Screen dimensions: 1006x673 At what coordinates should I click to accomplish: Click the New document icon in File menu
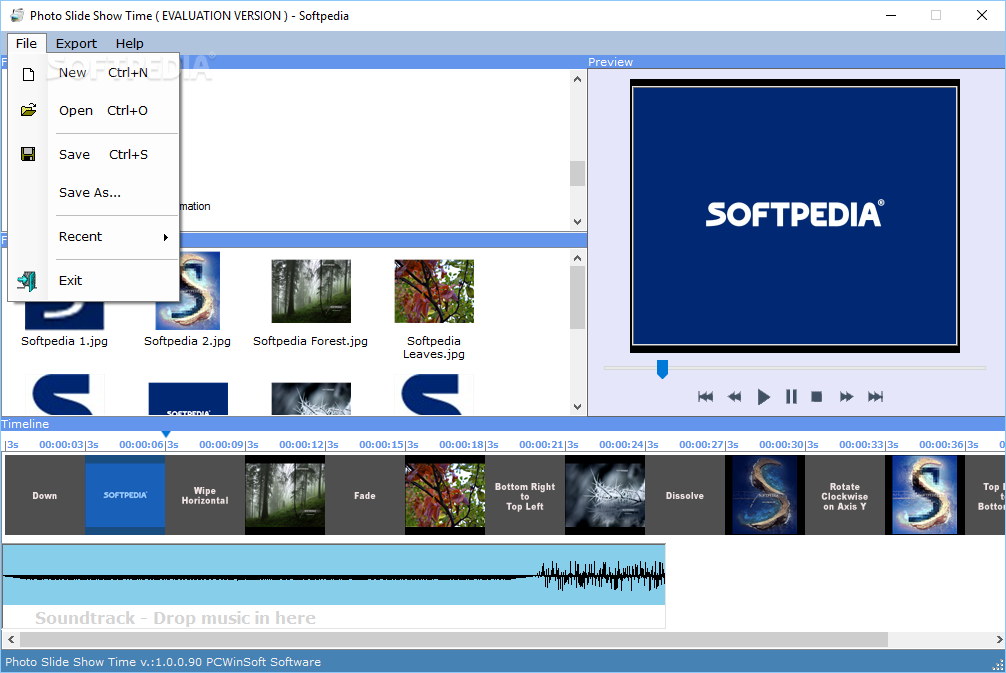28,74
